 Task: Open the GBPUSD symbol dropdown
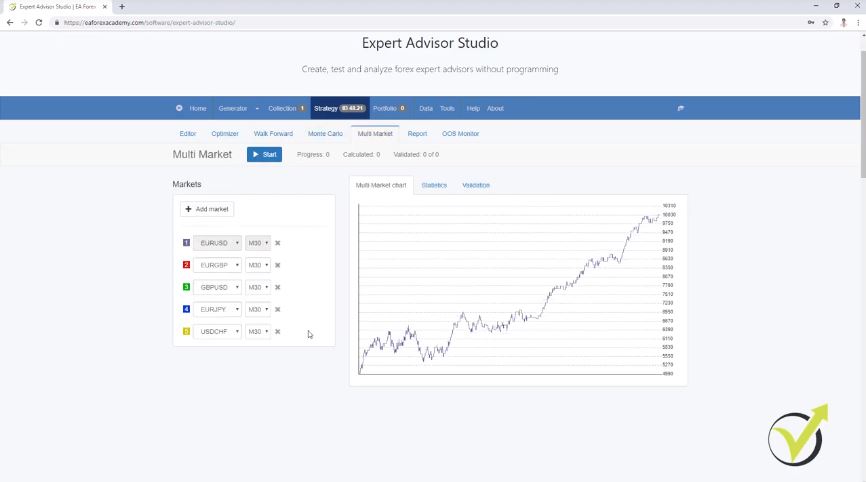(x=217, y=287)
